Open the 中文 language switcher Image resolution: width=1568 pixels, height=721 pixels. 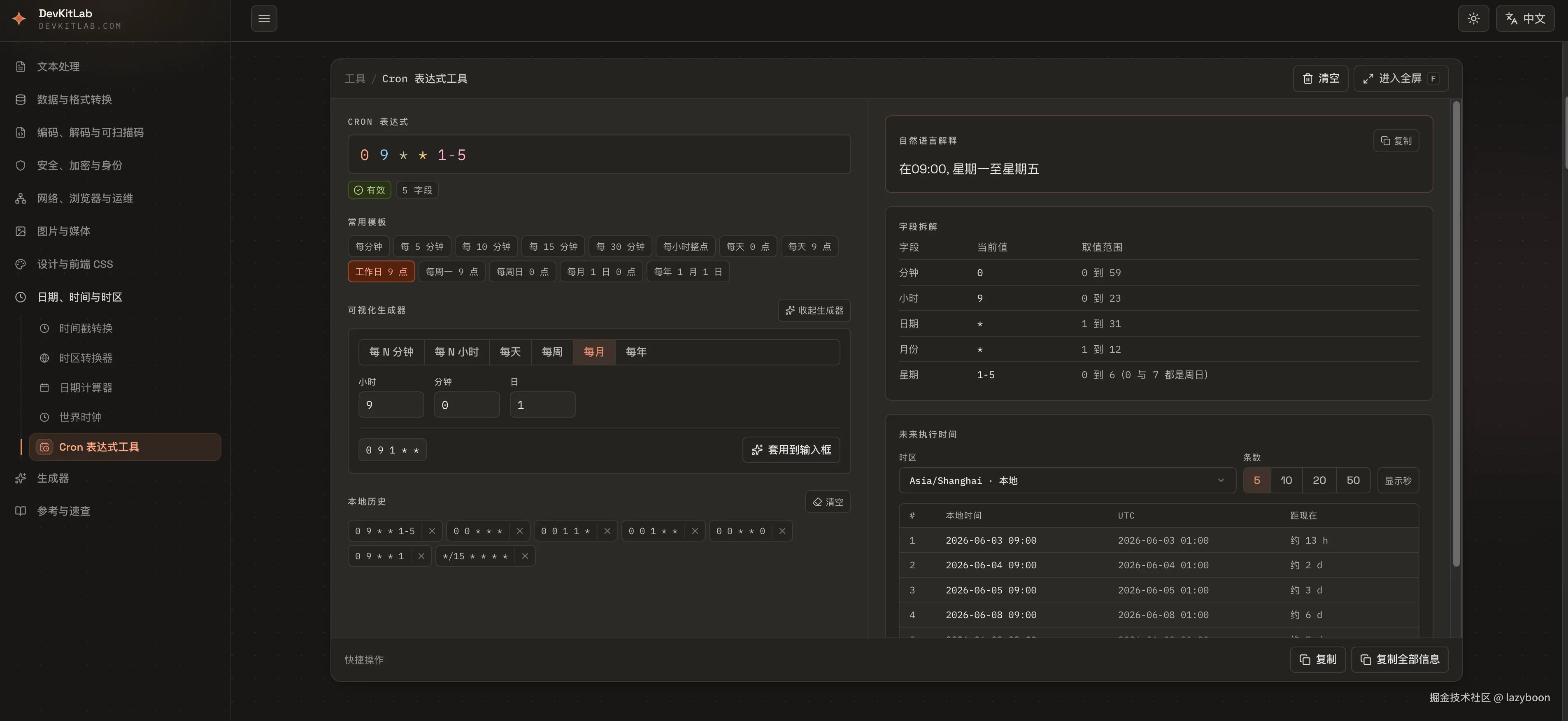coord(1525,18)
